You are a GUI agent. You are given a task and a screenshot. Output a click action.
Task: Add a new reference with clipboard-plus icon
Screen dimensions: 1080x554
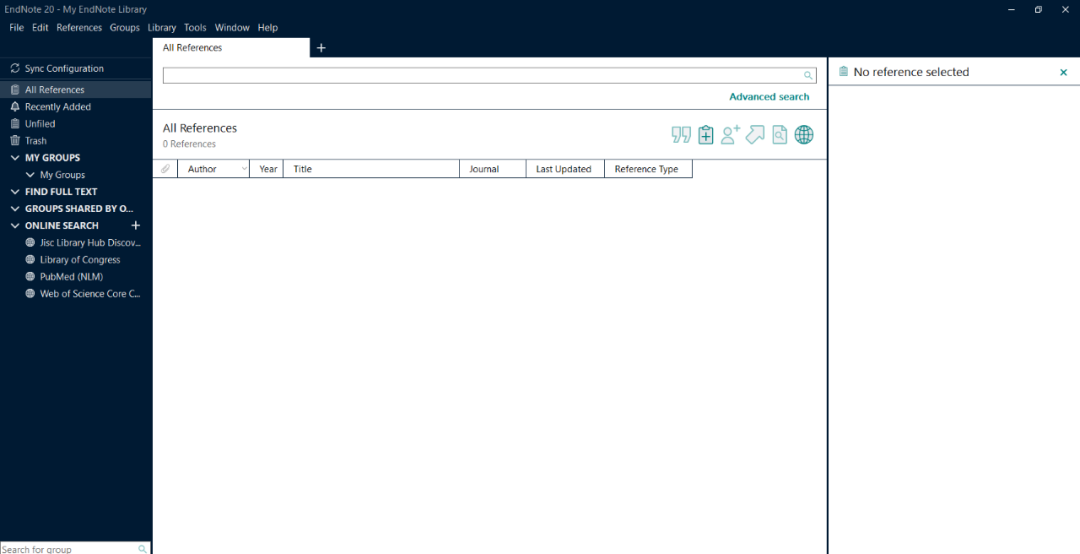[x=705, y=135]
